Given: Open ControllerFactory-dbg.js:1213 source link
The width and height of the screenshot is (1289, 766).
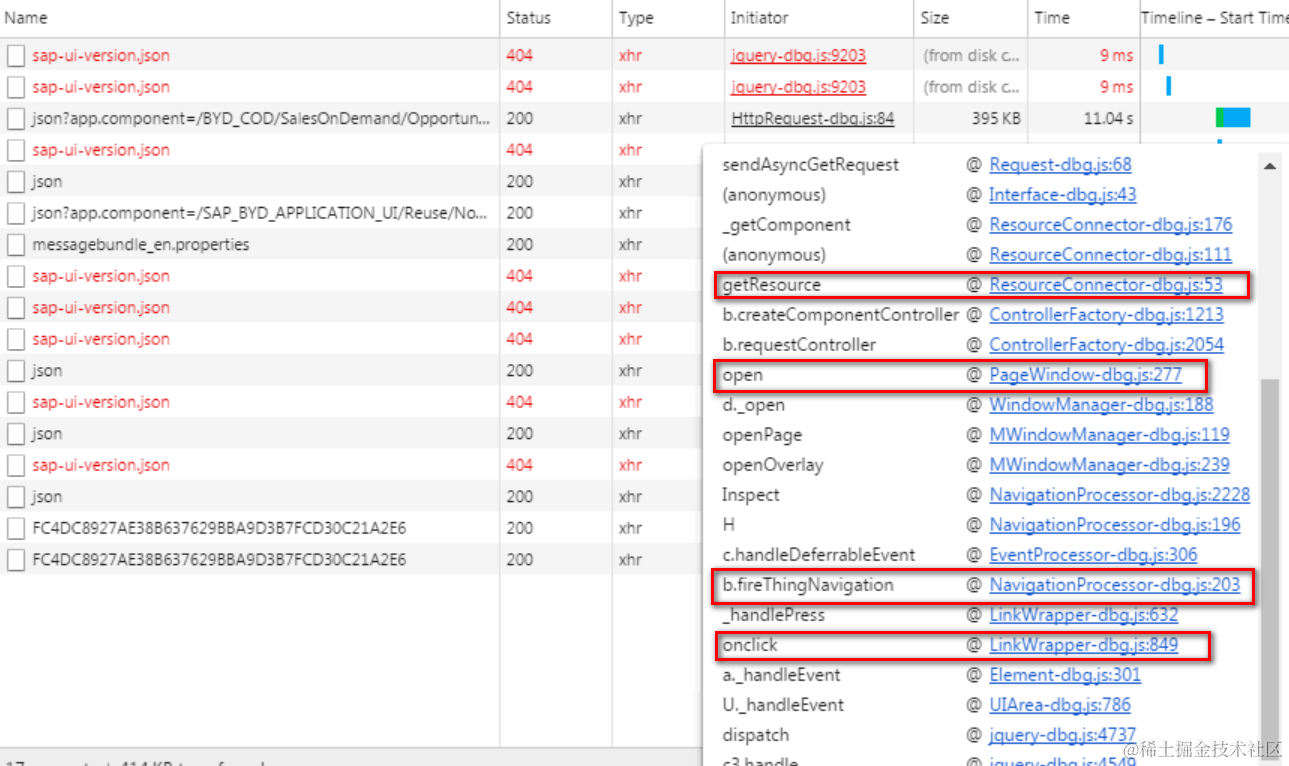Looking at the screenshot, I should click(1106, 315).
